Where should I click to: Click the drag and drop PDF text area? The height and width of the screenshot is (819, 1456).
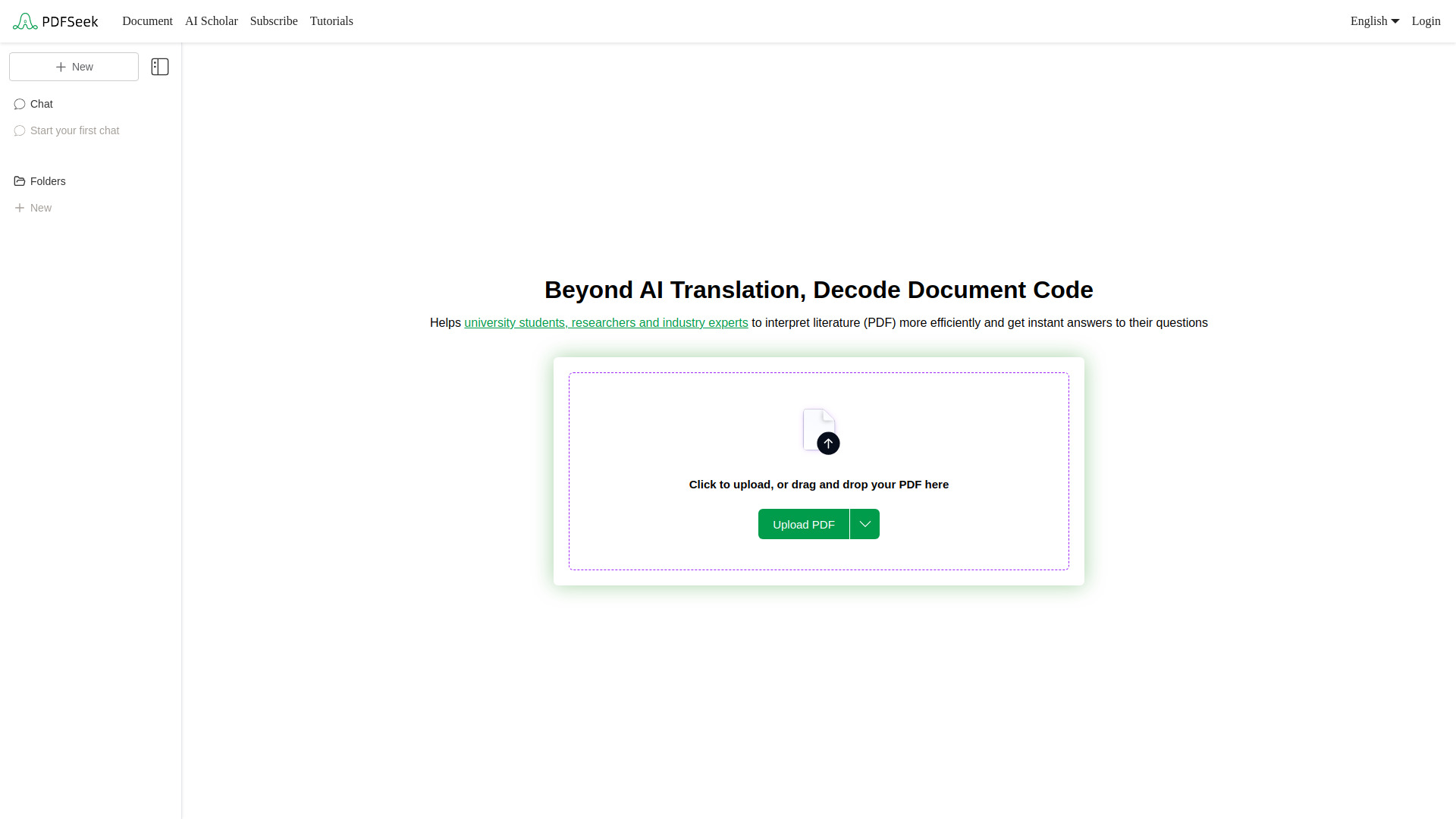tap(818, 485)
